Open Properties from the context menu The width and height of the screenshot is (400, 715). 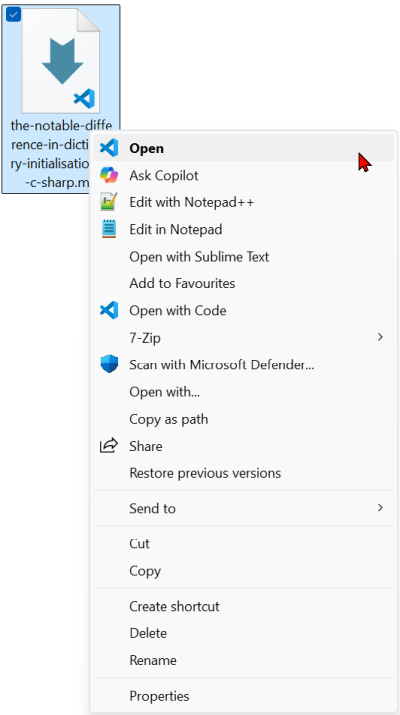click(x=244, y=696)
